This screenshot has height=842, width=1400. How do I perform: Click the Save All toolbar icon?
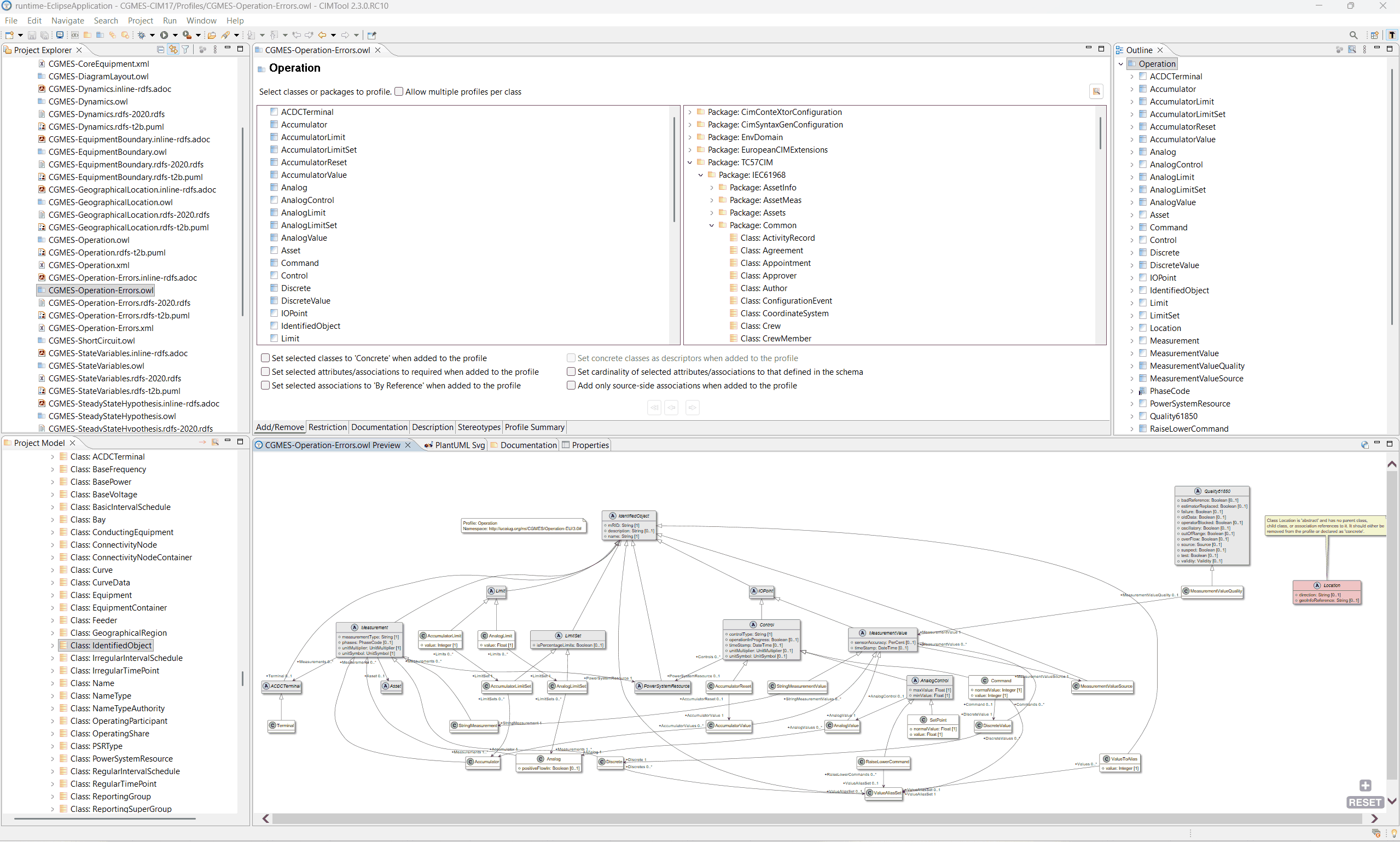click(44, 35)
